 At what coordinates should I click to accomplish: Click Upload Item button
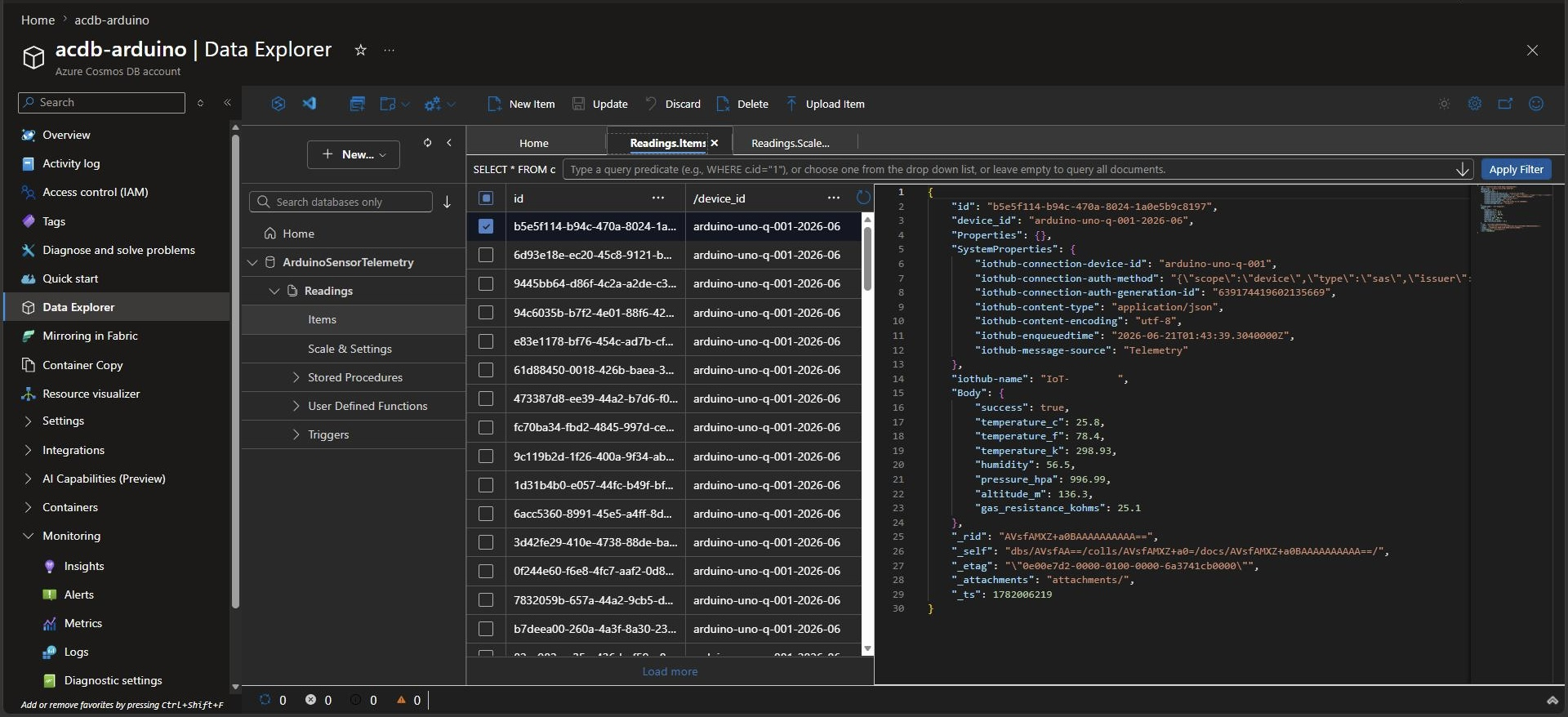pos(825,104)
